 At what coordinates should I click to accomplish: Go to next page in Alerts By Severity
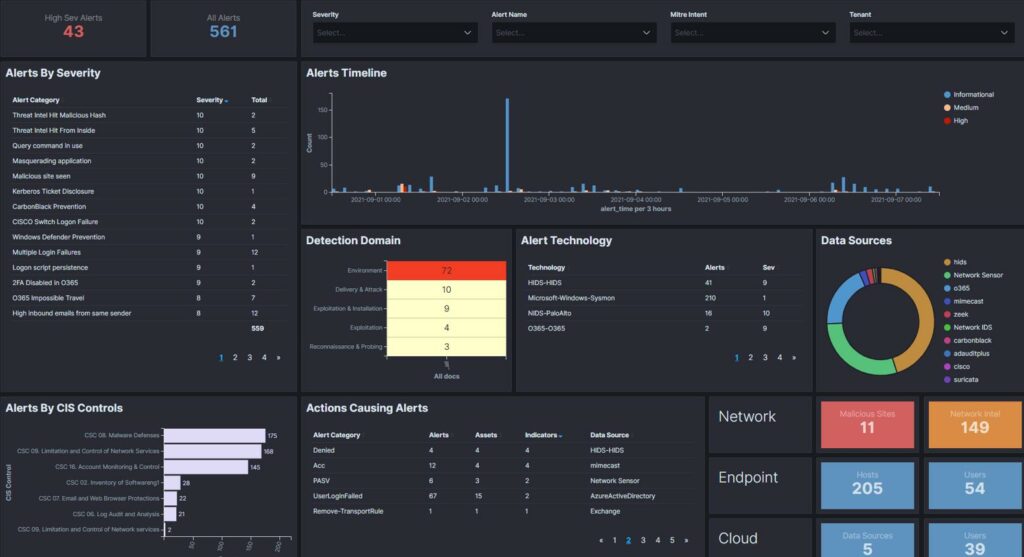tap(279, 358)
